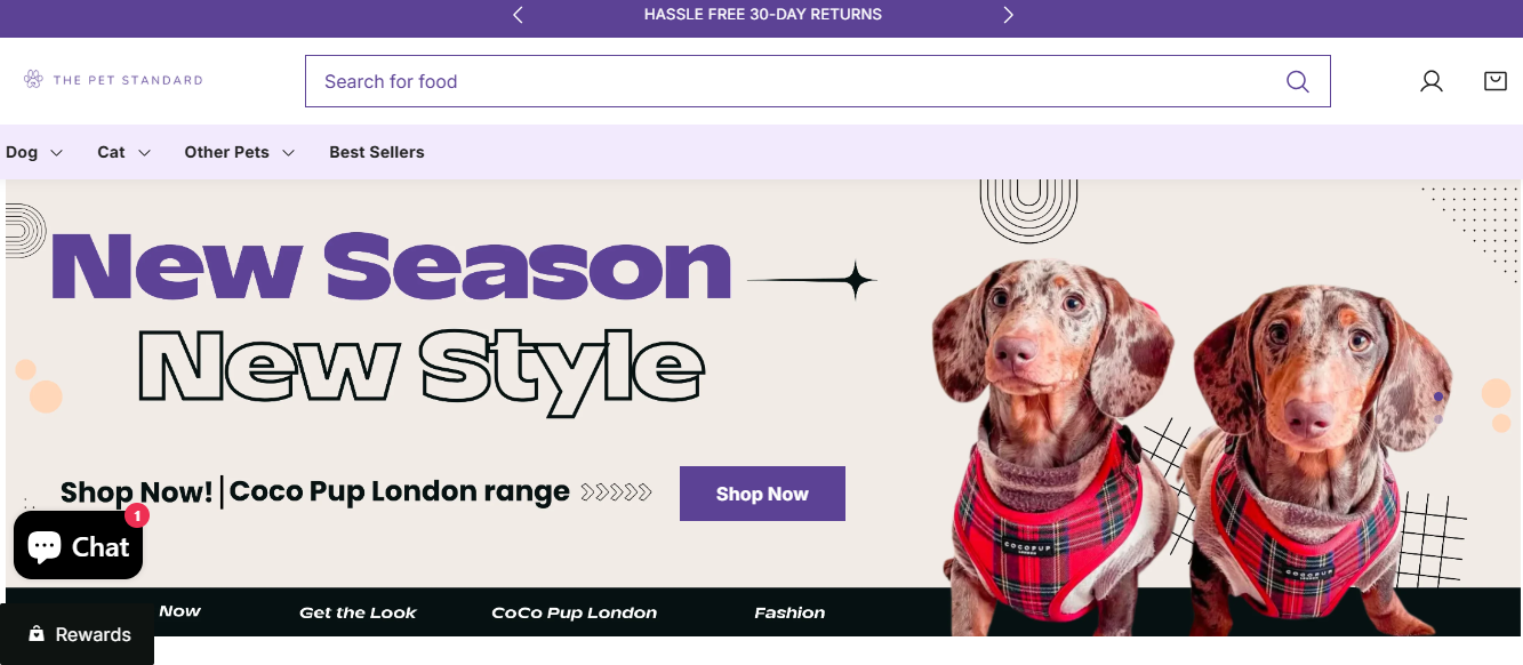Show previous announcement with left arrow

click(518, 14)
